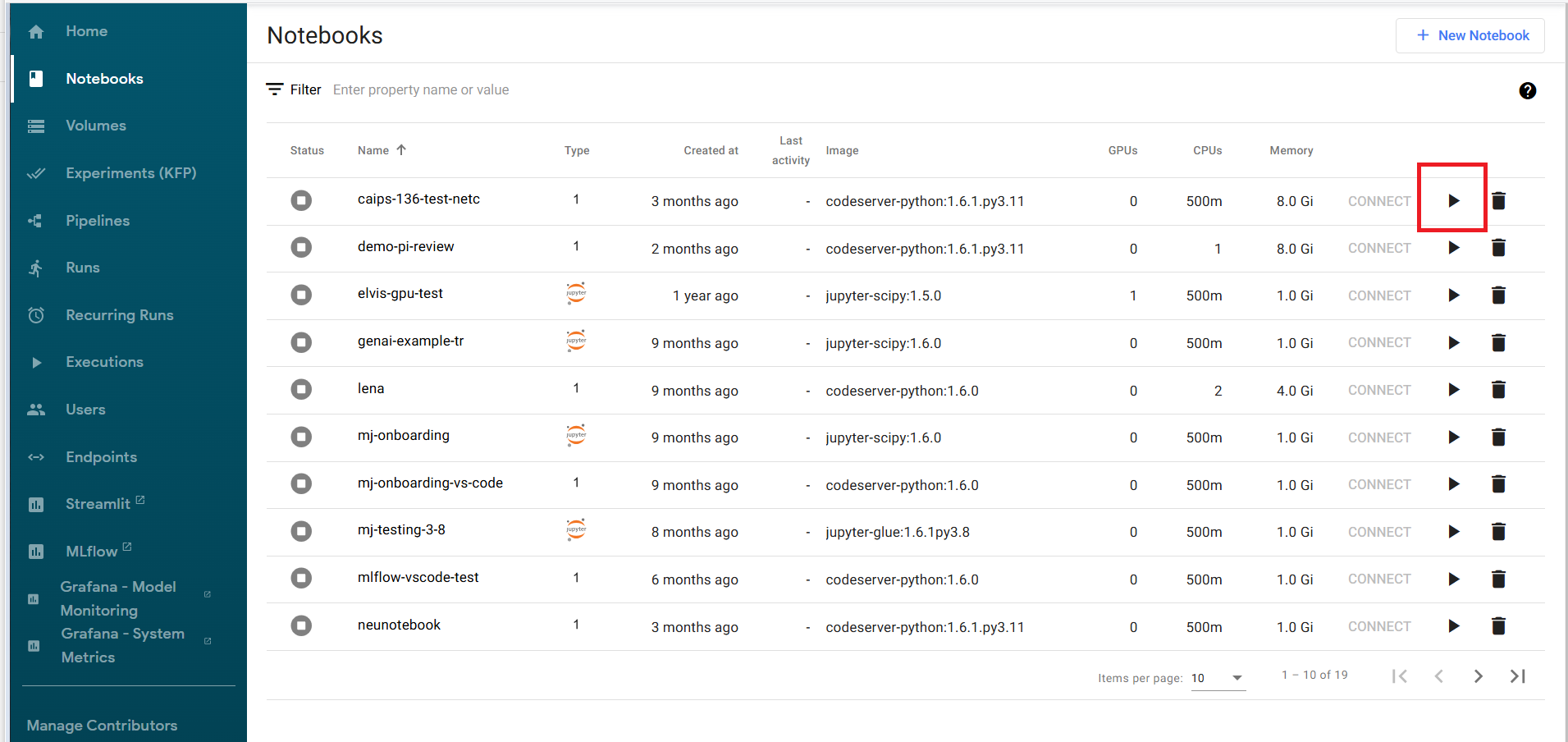Click the New Notebook button
This screenshot has width=1568, height=742.
tap(1470, 35)
